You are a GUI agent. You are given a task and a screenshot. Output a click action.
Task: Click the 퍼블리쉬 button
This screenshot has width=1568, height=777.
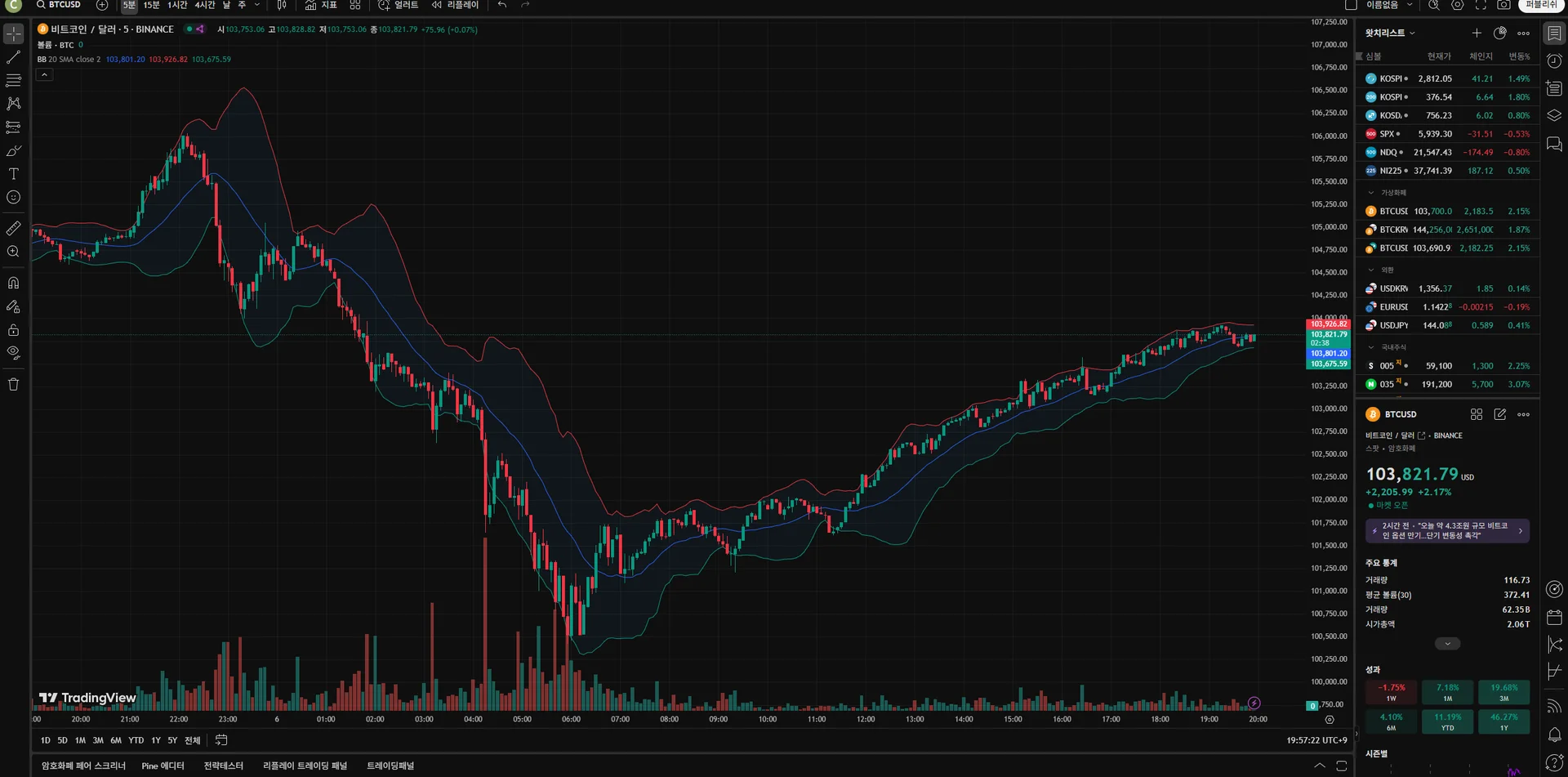point(1540,5)
